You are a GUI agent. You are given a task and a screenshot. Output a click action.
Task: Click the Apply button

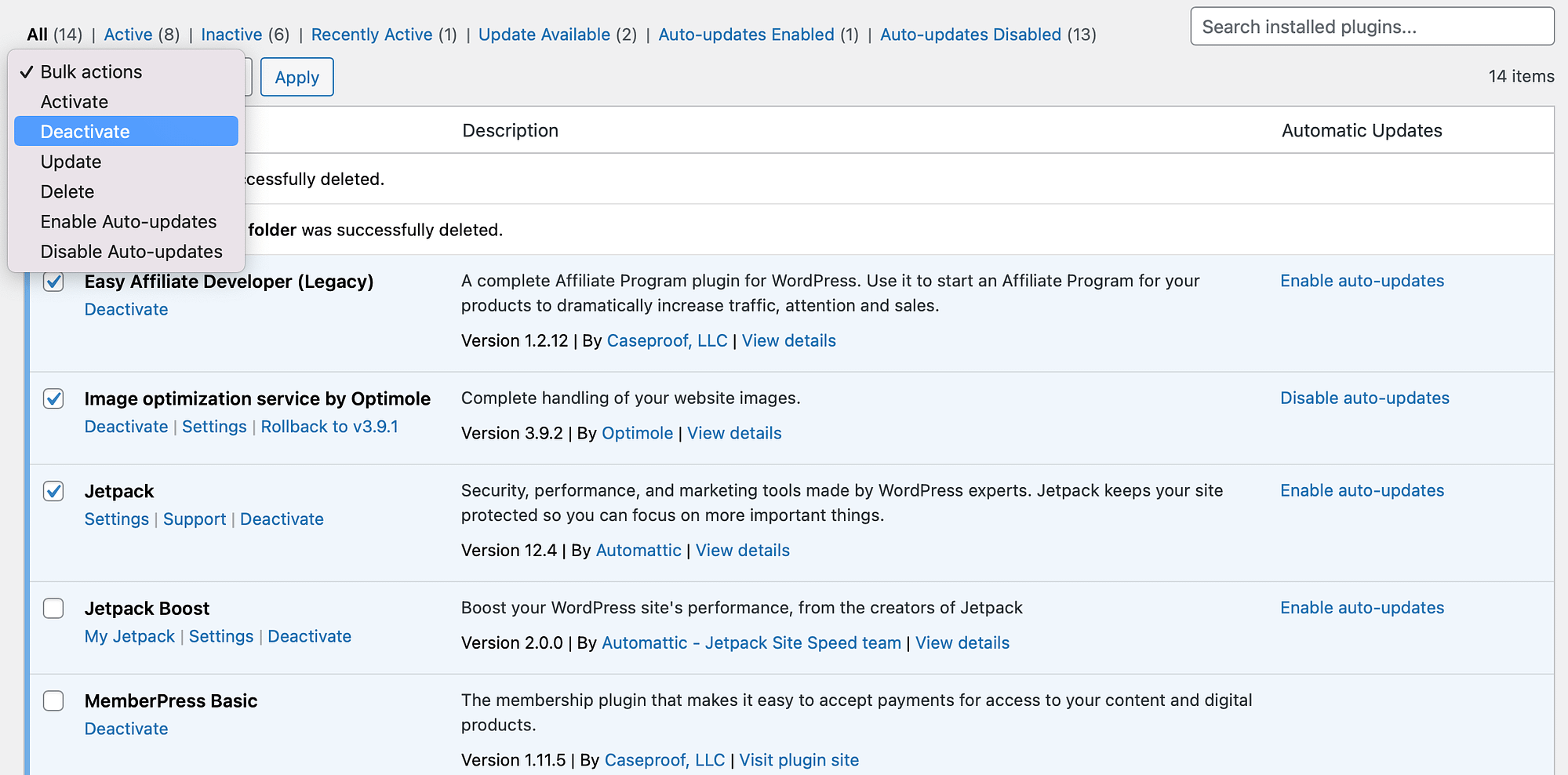click(x=297, y=77)
